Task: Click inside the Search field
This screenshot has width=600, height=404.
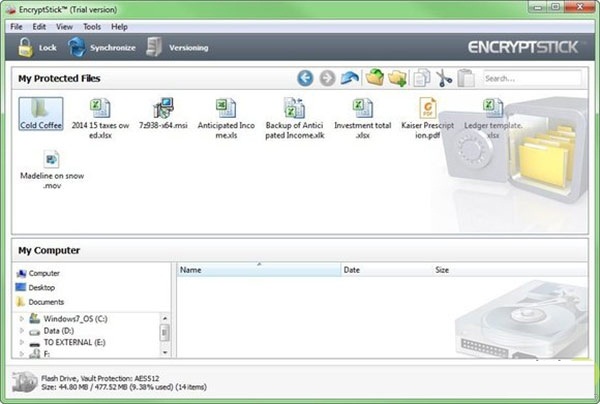Action: [x=530, y=78]
